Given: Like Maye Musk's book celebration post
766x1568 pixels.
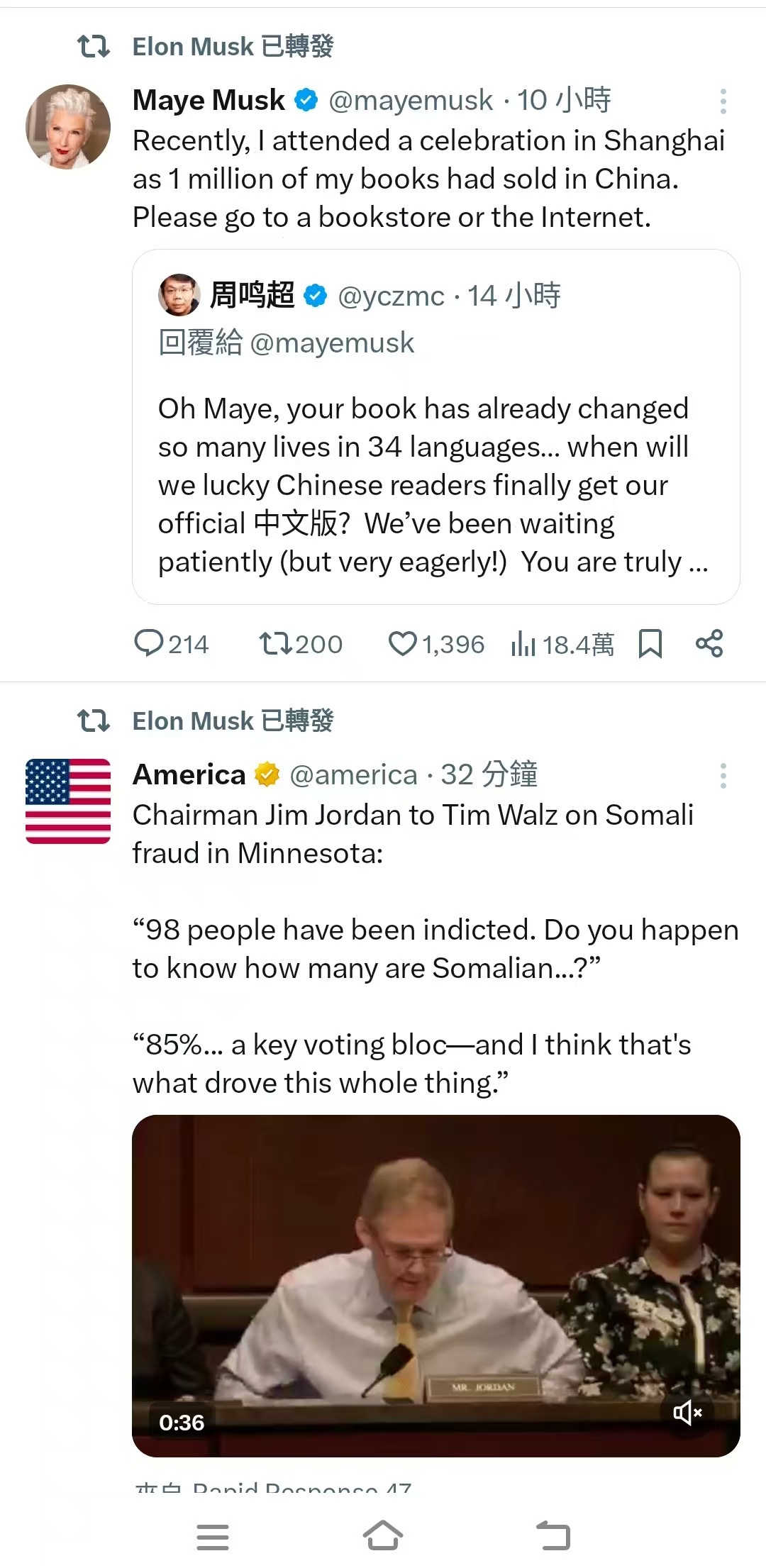Looking at the screenshot, I should pyautogui.click(x=403, y=644).
